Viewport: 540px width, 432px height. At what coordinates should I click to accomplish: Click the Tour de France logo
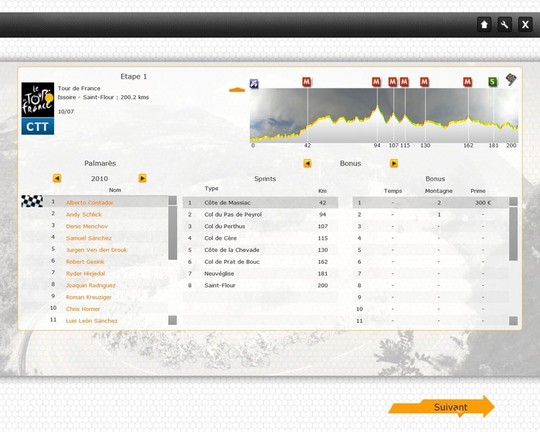[38, 100]
